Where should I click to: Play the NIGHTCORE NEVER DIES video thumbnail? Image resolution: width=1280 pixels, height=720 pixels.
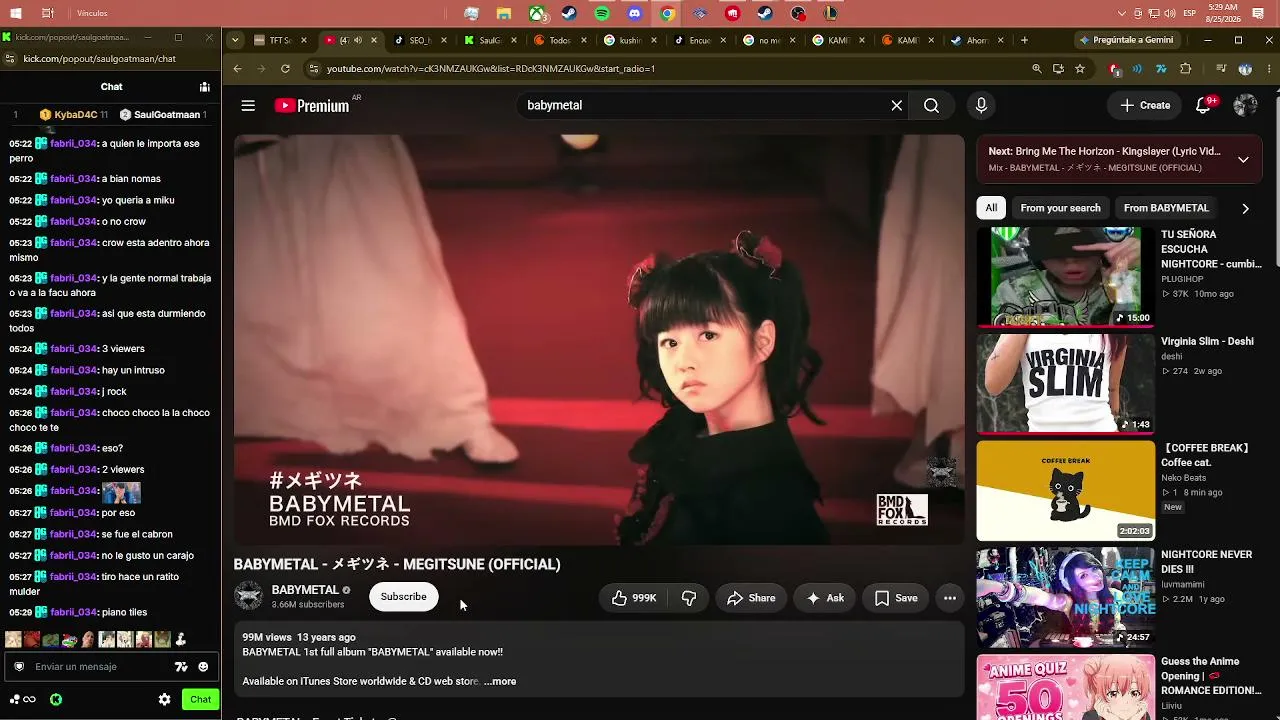(x=1066, y=598)
